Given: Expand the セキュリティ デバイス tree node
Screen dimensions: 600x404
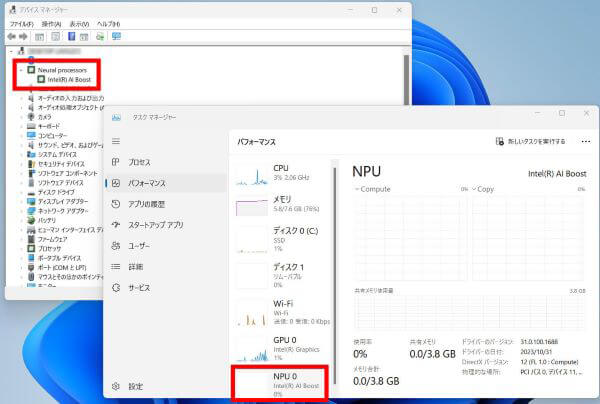Looking at the screenshot, I should click(21, 164).
